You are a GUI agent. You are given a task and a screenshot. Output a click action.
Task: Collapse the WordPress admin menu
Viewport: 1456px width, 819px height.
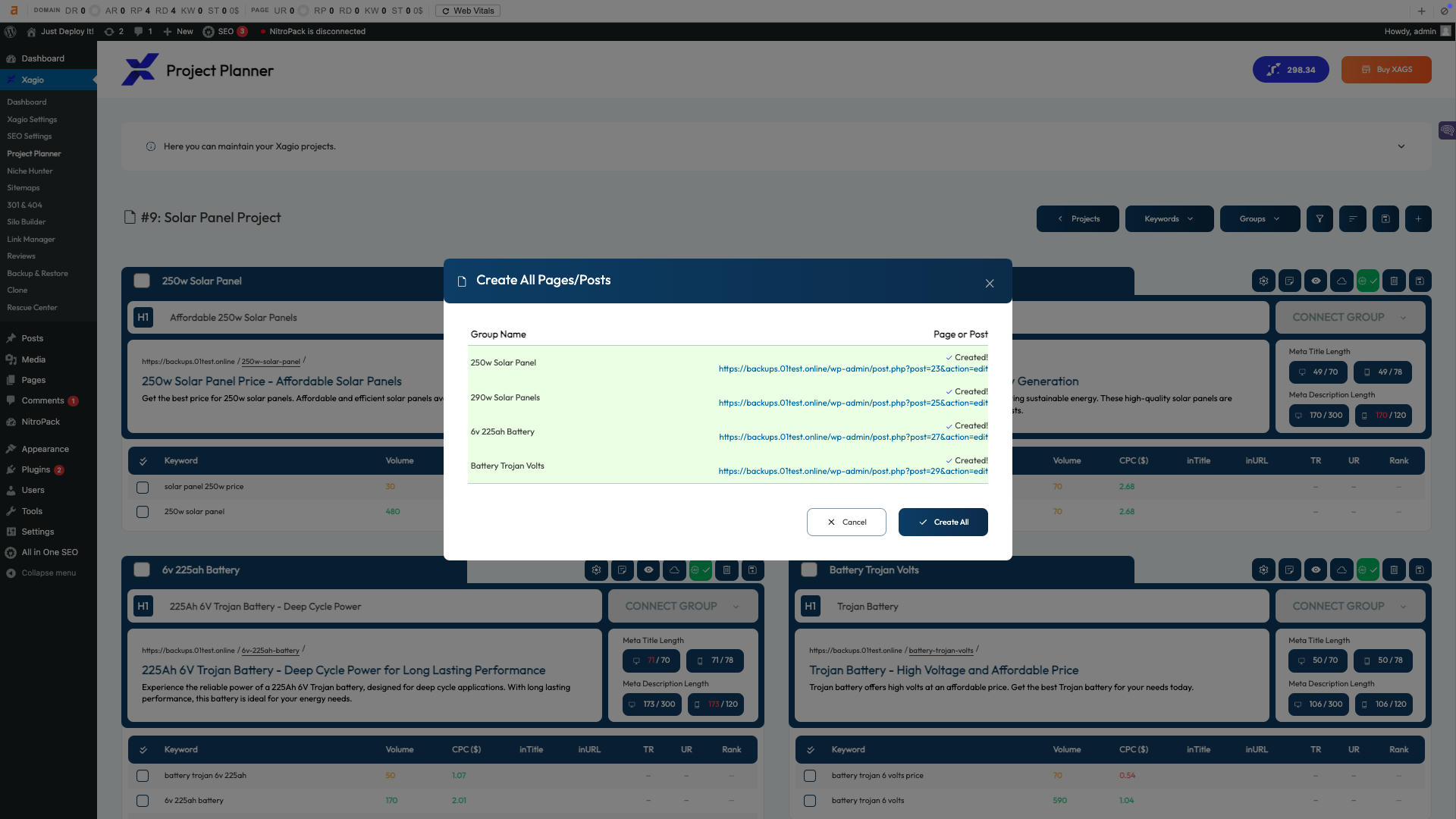(x=49, y=573)
